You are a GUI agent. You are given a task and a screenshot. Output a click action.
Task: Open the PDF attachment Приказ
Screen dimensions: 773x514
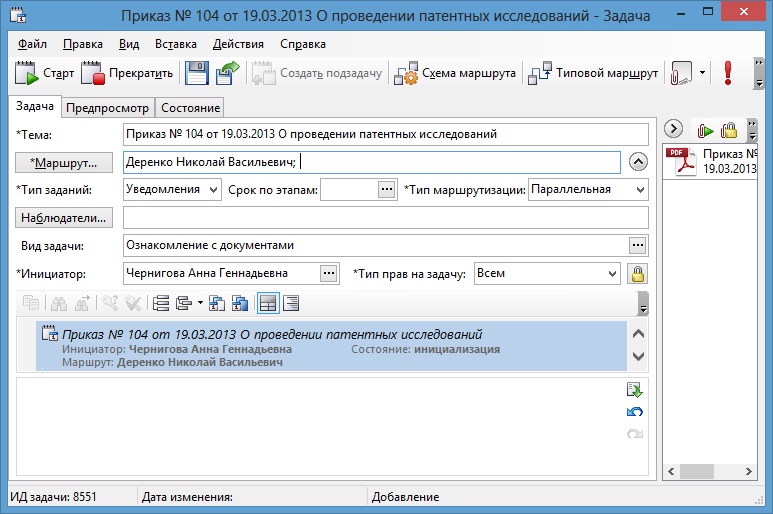click(714, 161)
